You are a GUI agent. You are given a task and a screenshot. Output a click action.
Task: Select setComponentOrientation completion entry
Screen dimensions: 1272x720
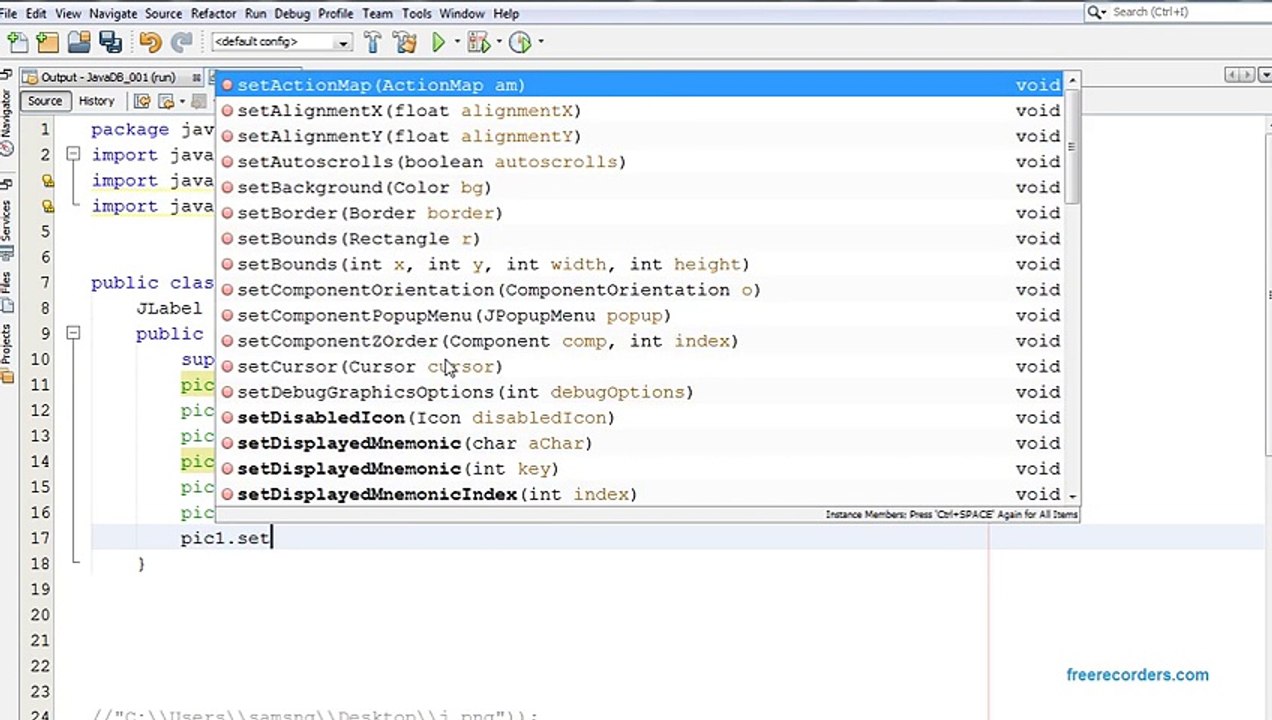pos(641,290)
